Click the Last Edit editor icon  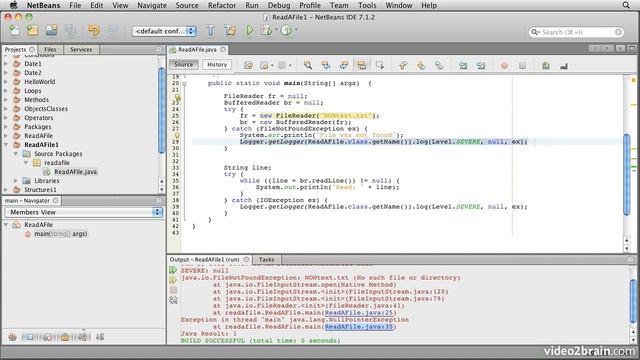pyautogui.click(x=248, y=65)
